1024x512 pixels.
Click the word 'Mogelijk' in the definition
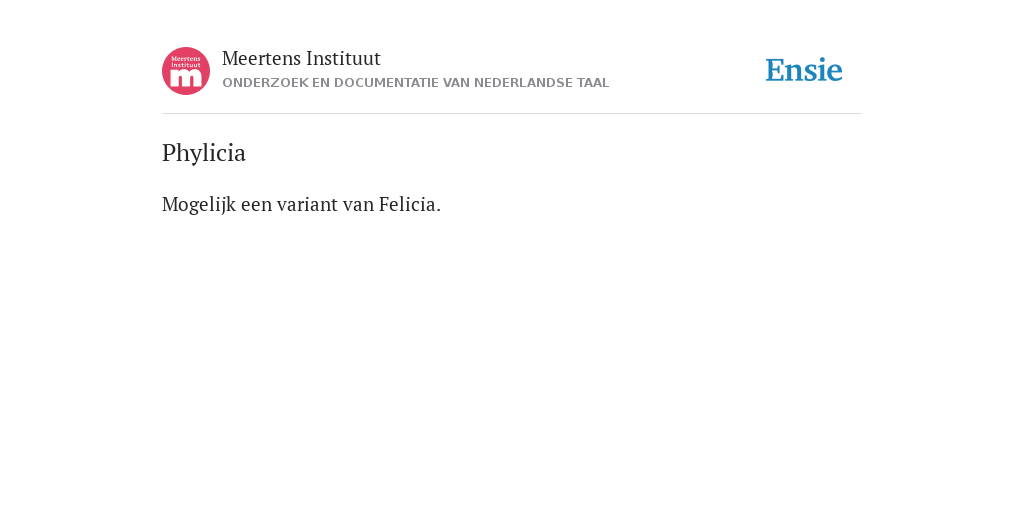click(199, 205)
